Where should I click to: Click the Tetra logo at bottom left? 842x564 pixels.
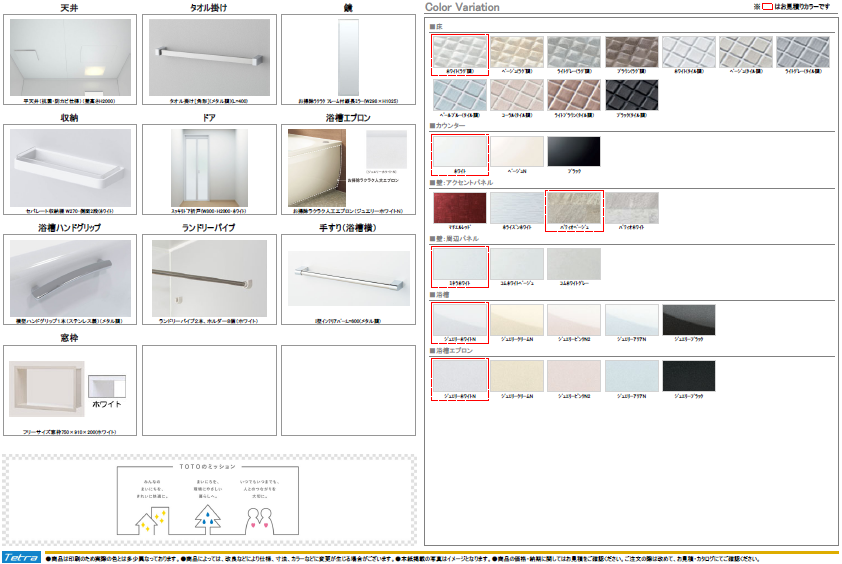point(20,557)
